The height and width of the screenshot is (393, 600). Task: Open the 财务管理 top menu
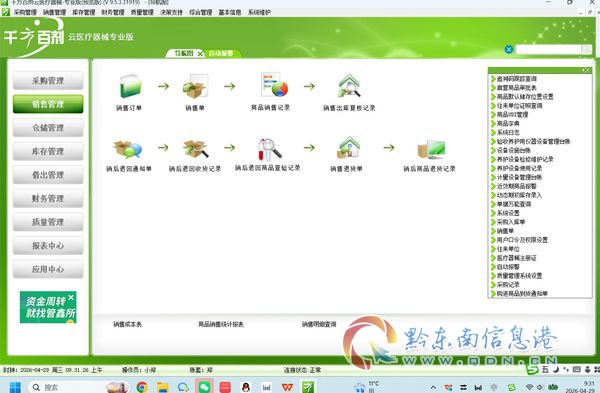click(112, 12)
